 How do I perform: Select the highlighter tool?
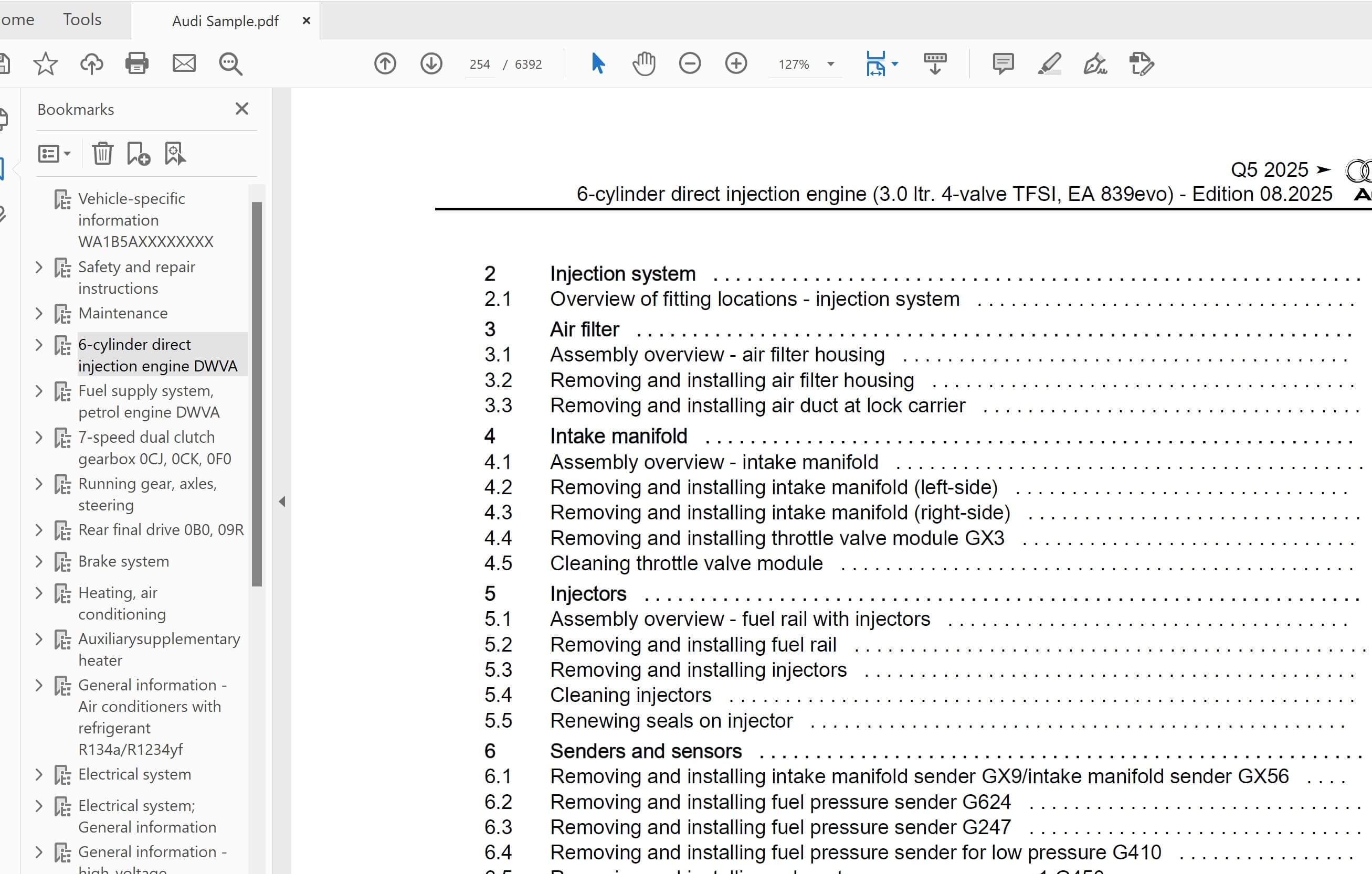[x=1049, y=63]
